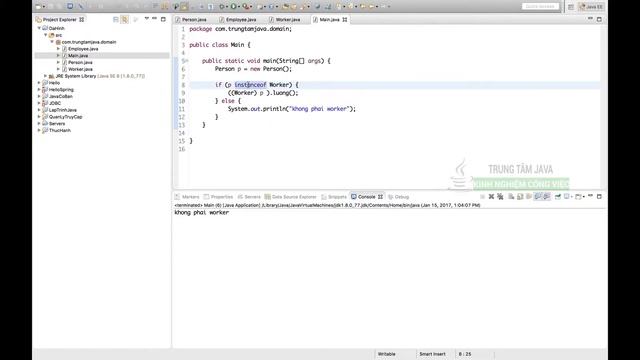Collapse the src folder
This screenshot has width=640, height=360.
pyautogui.click(x=46, y=35)
